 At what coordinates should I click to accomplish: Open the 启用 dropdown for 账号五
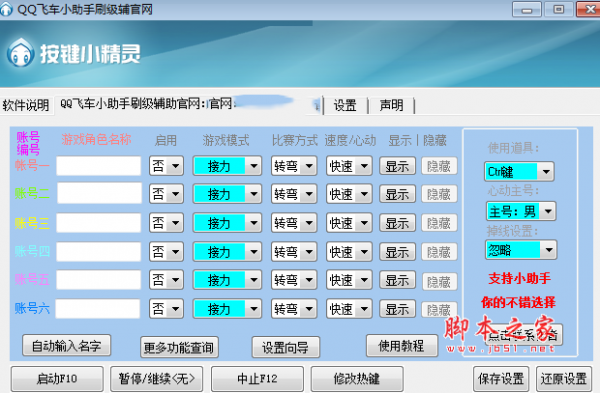166,280
